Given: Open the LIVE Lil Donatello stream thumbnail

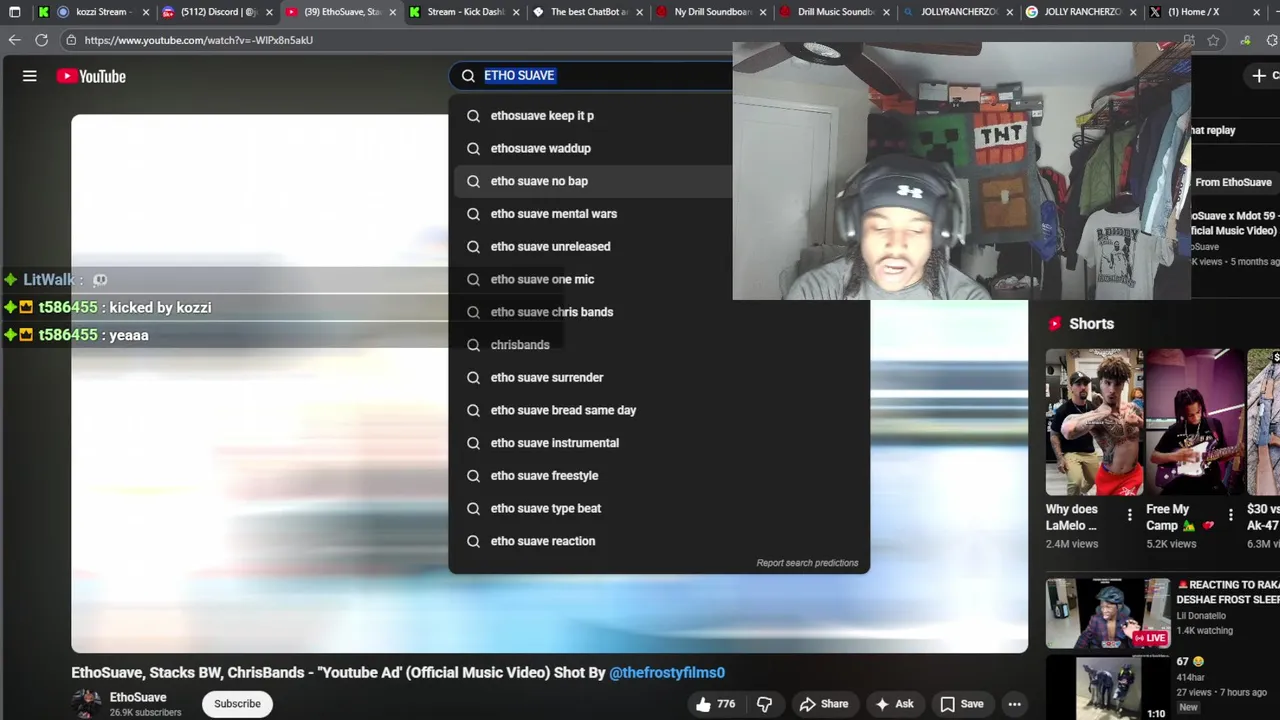Looking at the screenshot, I should (1107, 613).
